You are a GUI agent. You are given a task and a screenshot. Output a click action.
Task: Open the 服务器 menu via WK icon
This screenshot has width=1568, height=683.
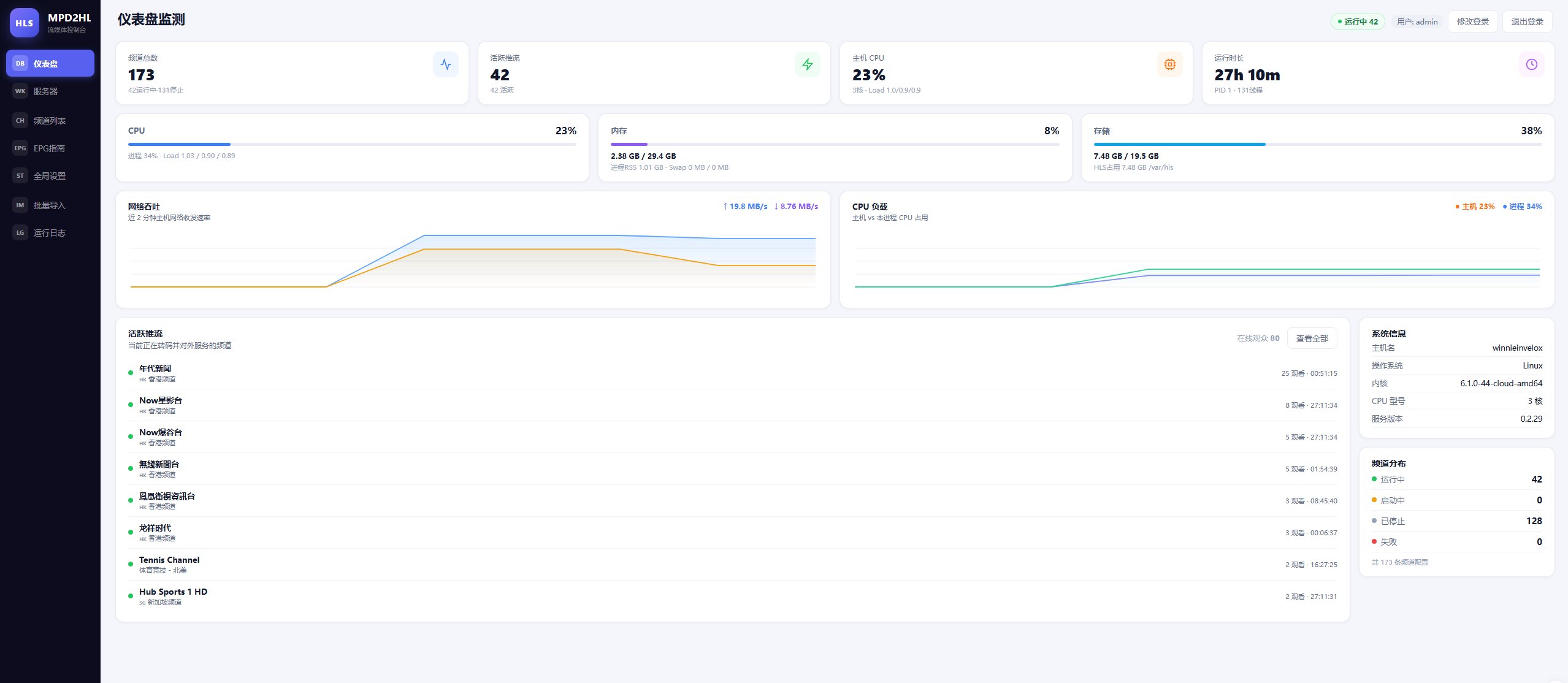(20, 91)
